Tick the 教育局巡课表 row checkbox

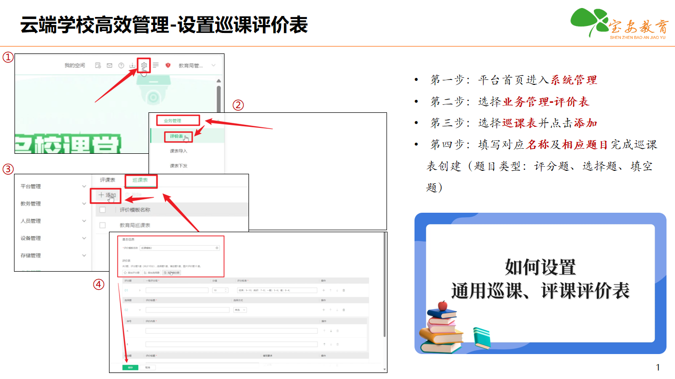[x=102, y=225]
